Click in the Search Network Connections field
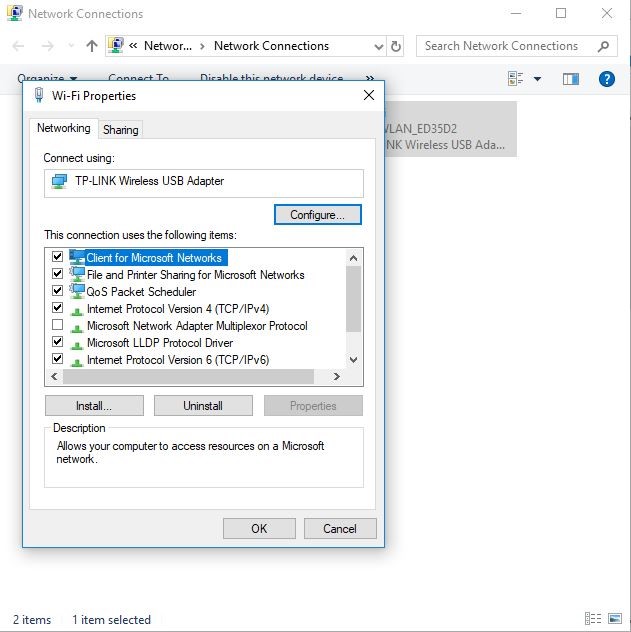The height and width of the screenshot is (632, 631). tap(505, 46)
